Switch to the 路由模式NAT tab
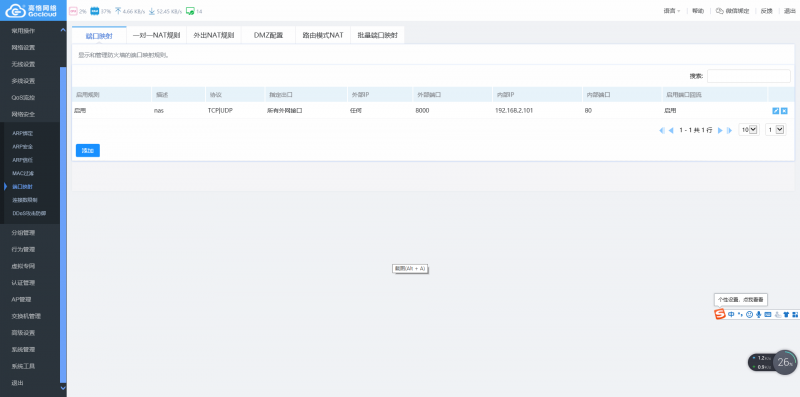 click(x=323, y=35)
